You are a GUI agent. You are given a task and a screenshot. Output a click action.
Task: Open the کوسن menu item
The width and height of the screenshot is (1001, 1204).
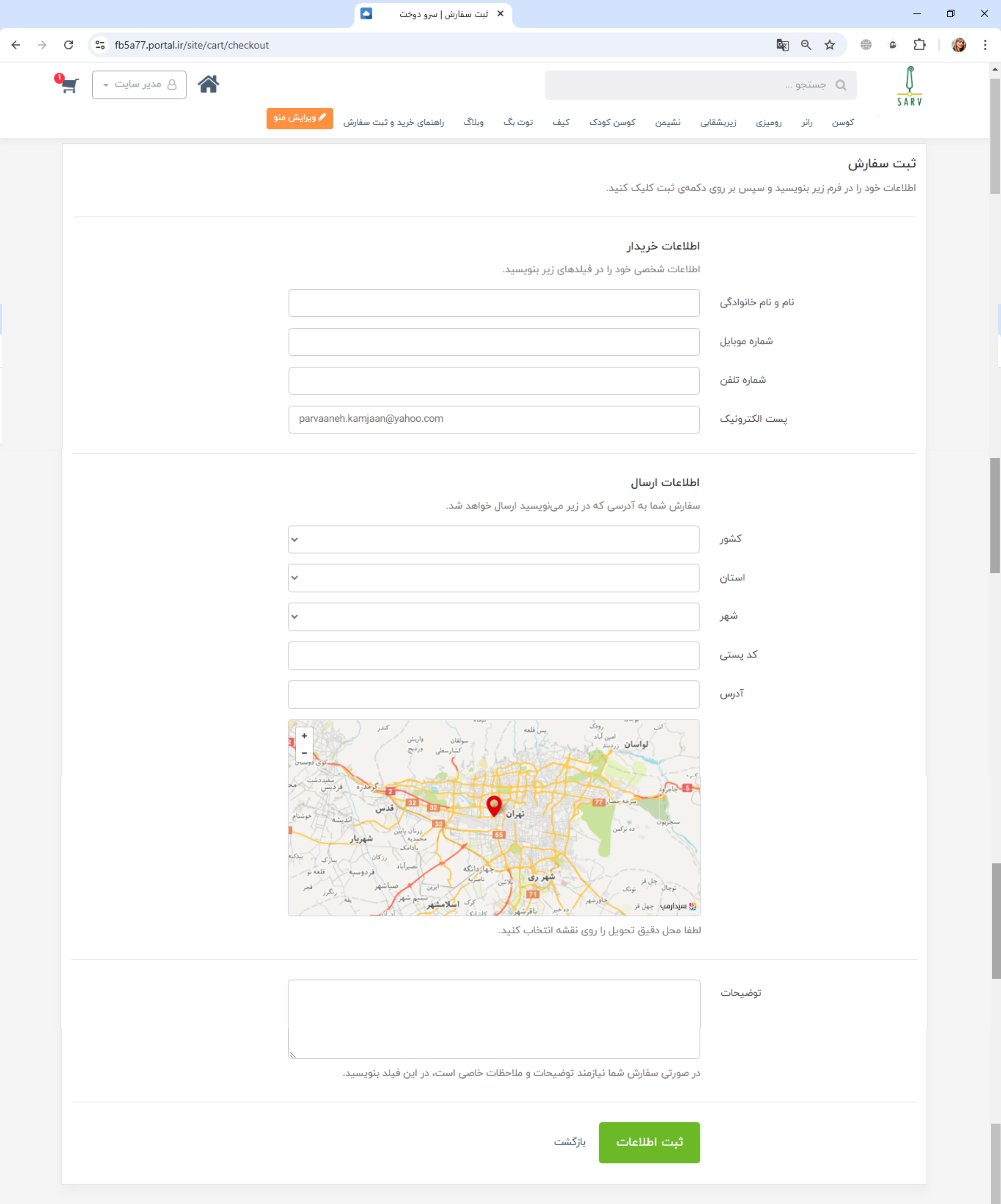pos(842,122)
